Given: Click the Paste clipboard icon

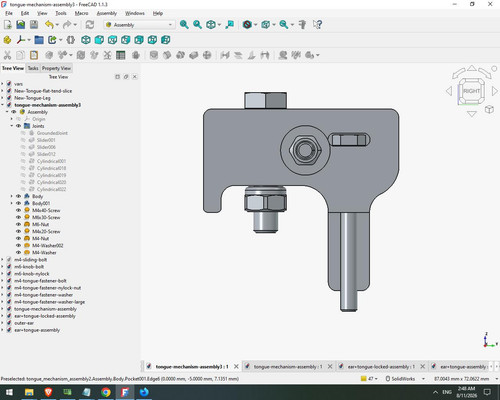Looking at the screenshot, I should pos(34,55).
